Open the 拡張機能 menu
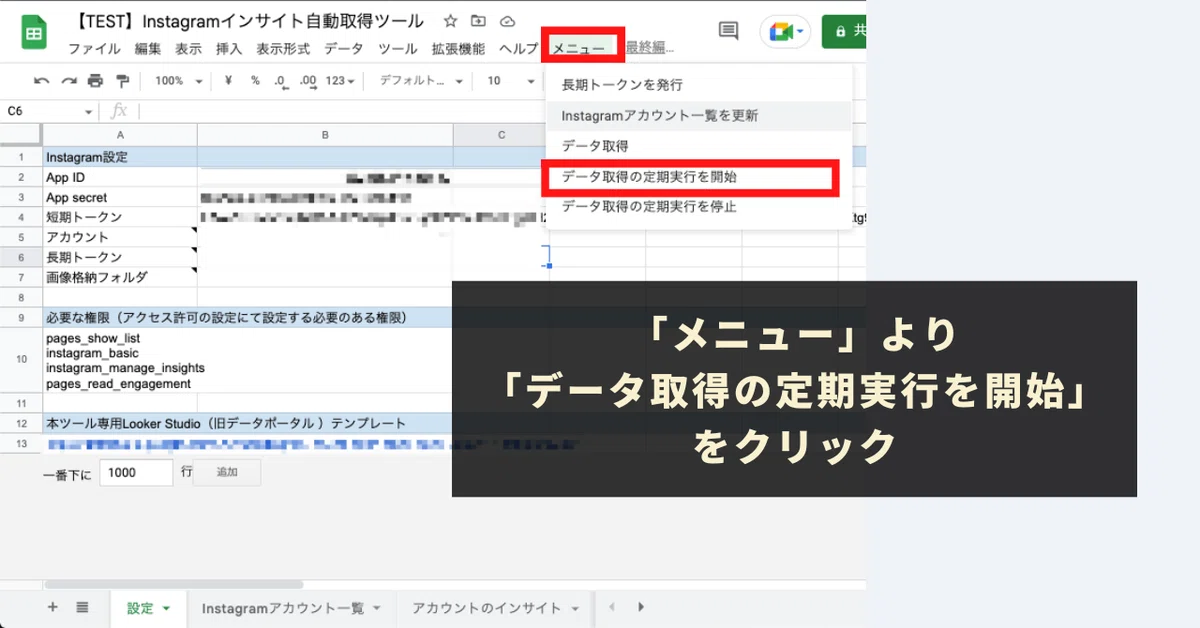The image size is (1200, 628). point(458,49)
